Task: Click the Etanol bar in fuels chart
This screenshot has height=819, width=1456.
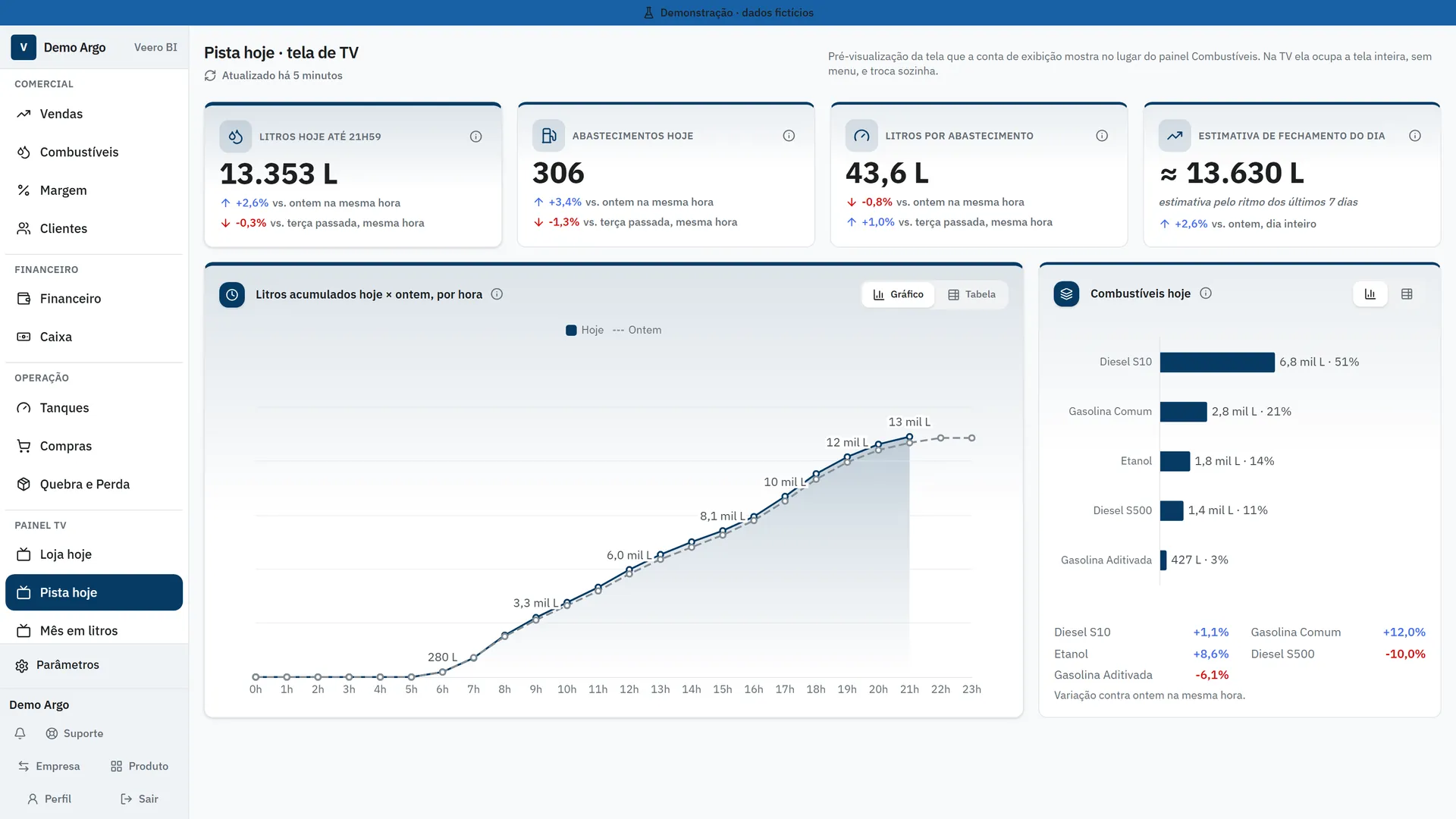Action: coord(1175,461)
